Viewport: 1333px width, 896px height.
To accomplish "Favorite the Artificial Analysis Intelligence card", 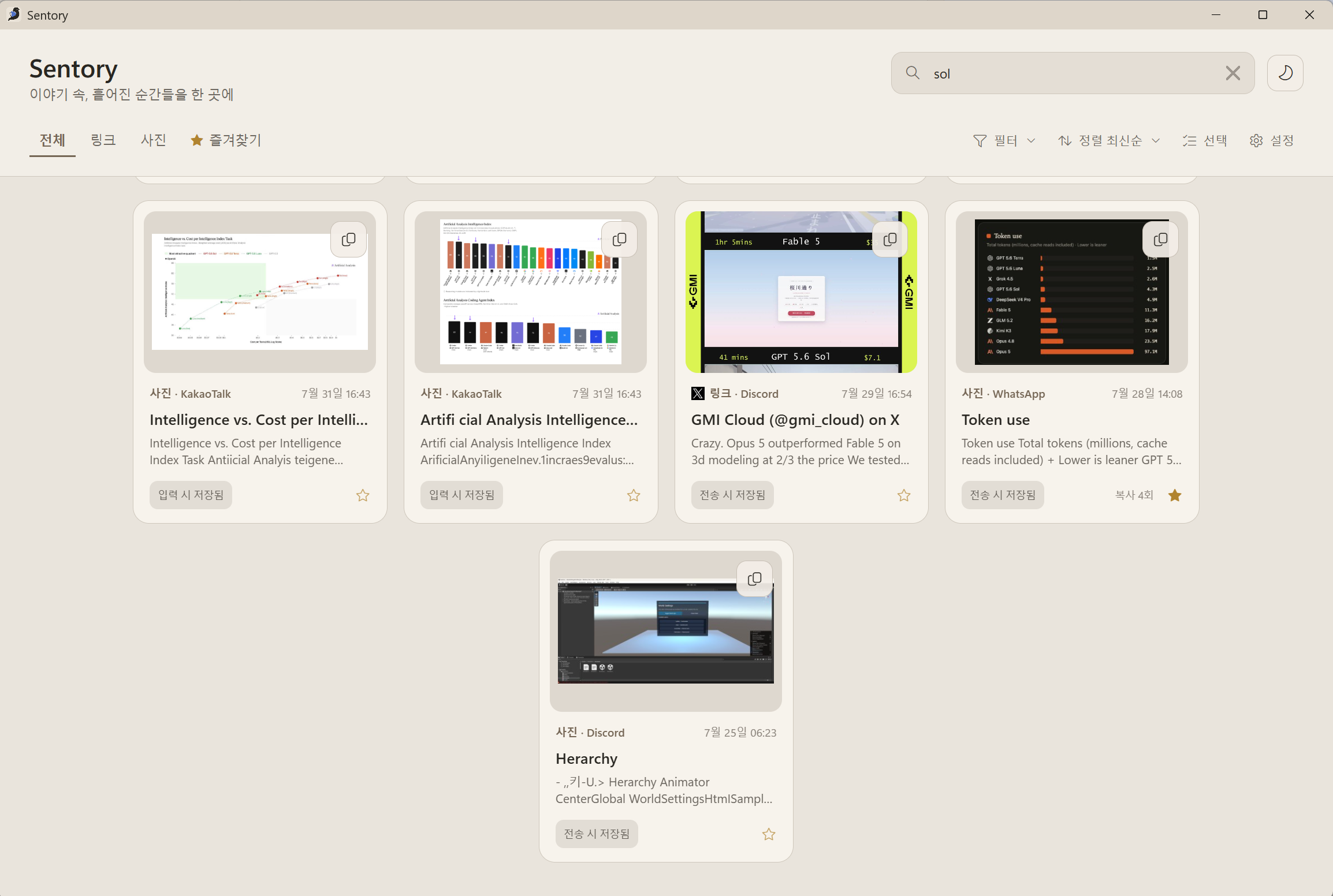I will pyautogui.click(x=634, y=495).
